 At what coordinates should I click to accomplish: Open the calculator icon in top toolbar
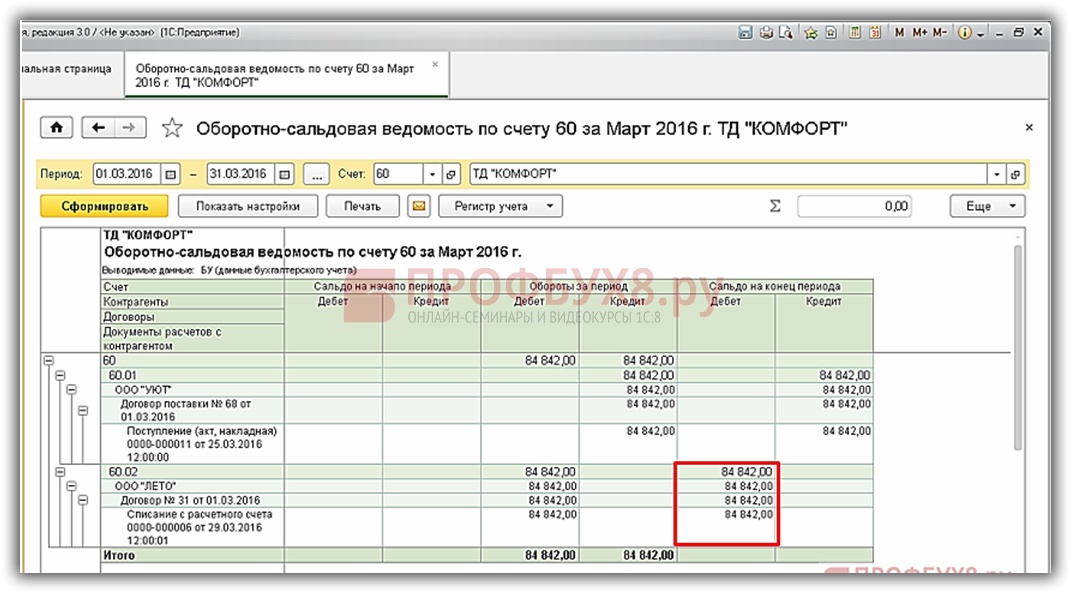pyautogui.click(x=856, y=32)
